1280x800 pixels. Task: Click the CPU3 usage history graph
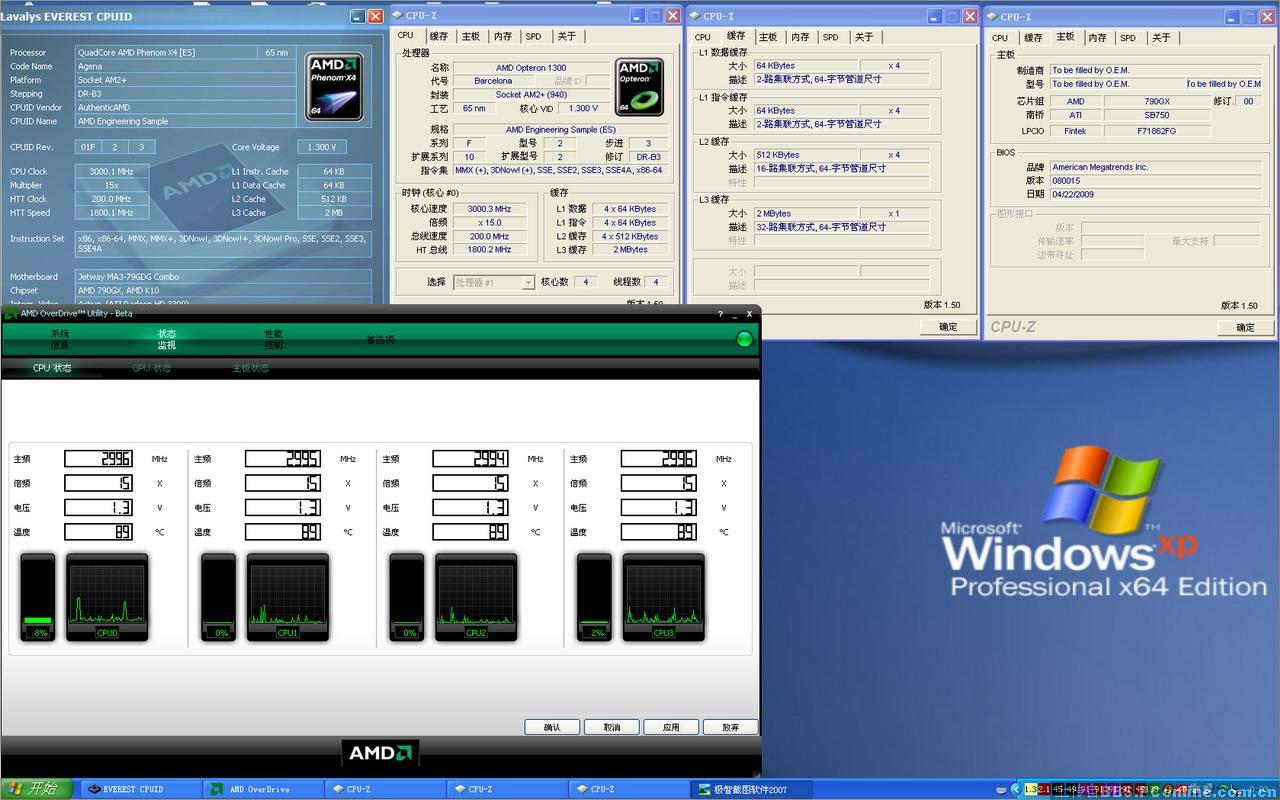pyautogui.click(x=663, y=596)
